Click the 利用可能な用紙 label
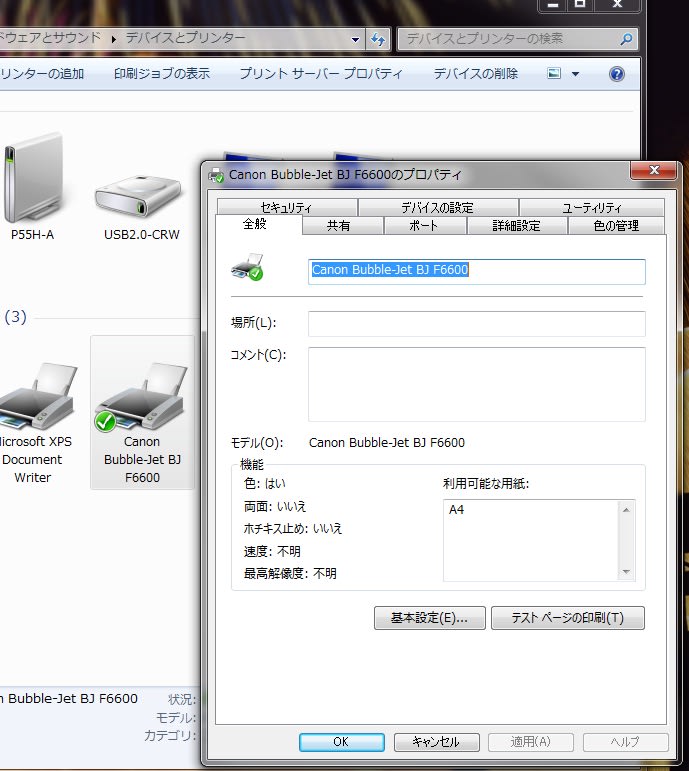689x771 pixels. (x=485, y=484)
